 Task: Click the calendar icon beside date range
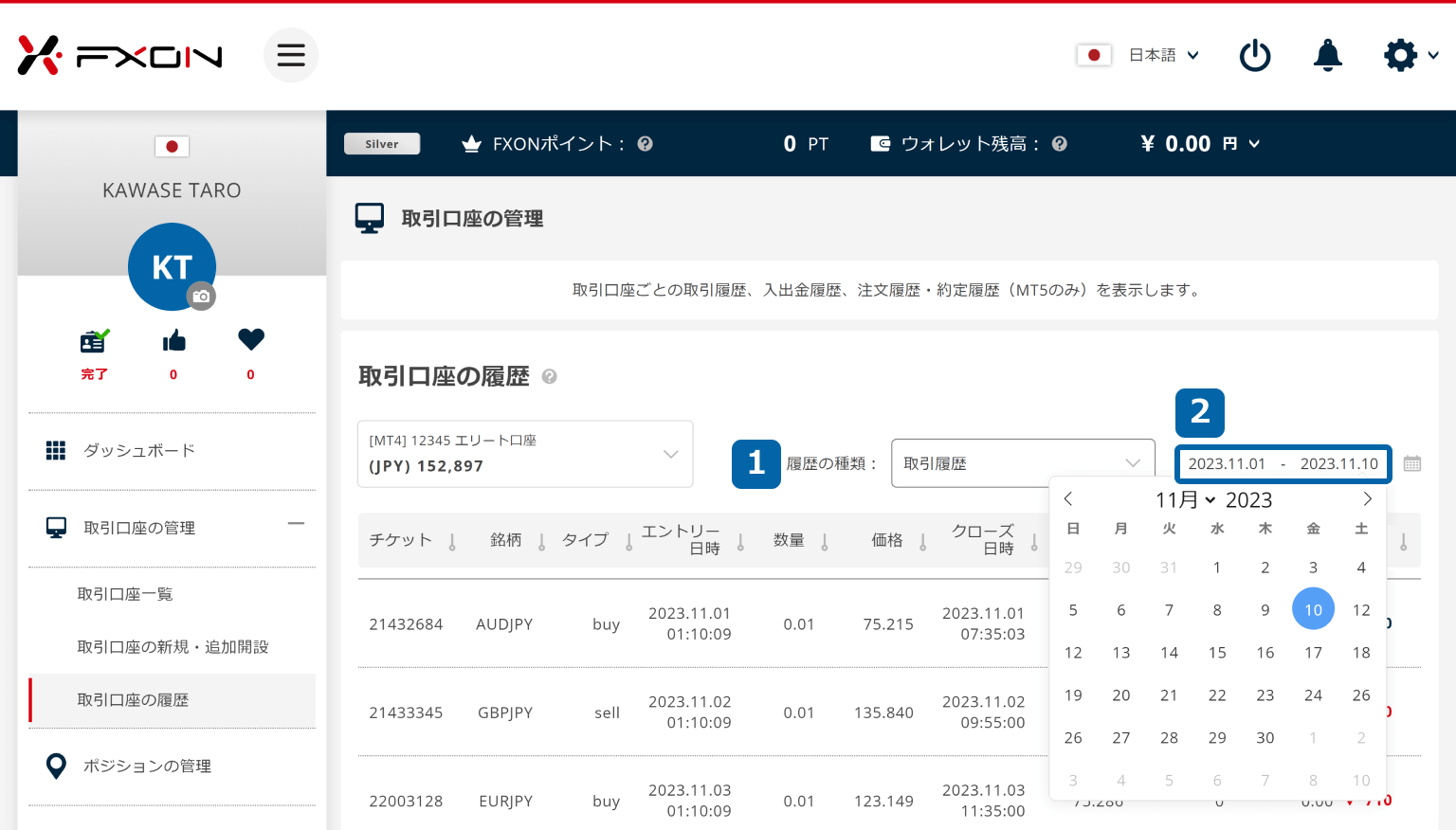point(1412,463)
